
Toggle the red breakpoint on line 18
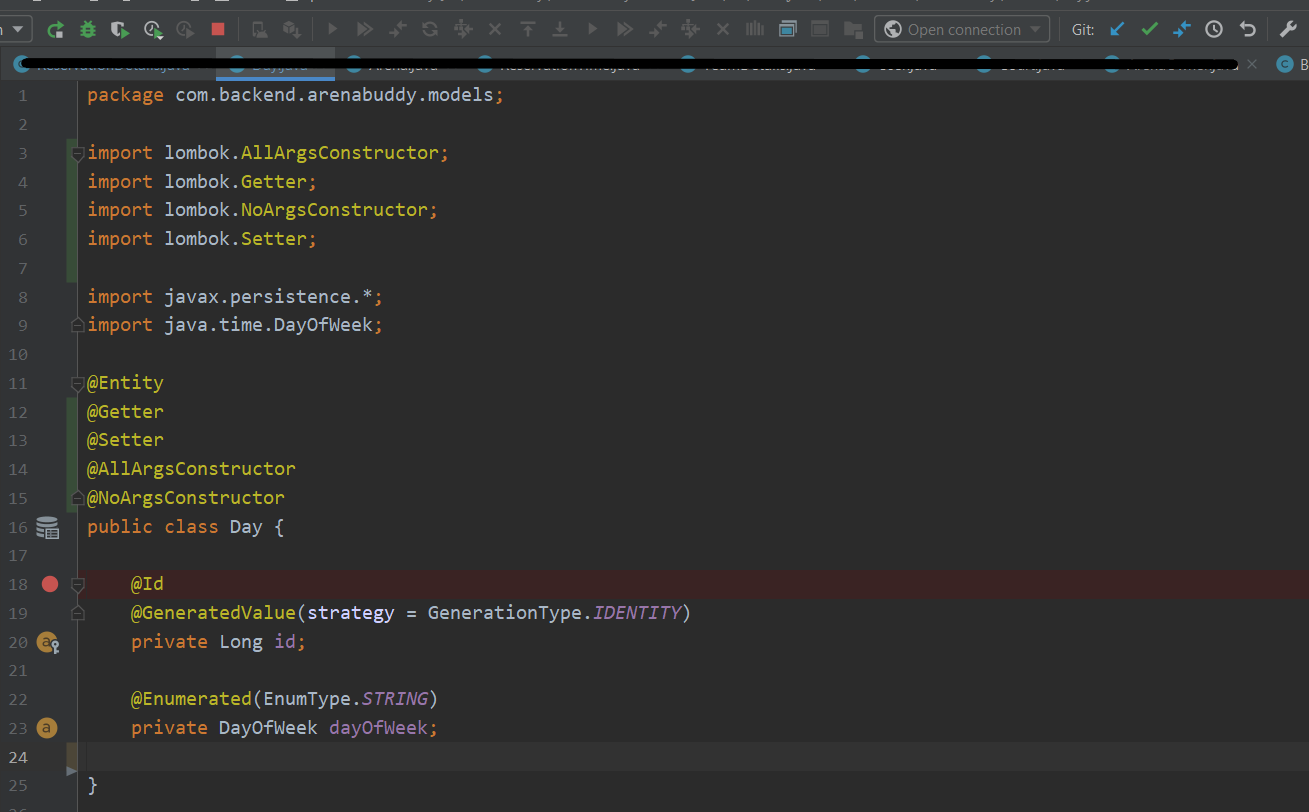pos(50,584)
